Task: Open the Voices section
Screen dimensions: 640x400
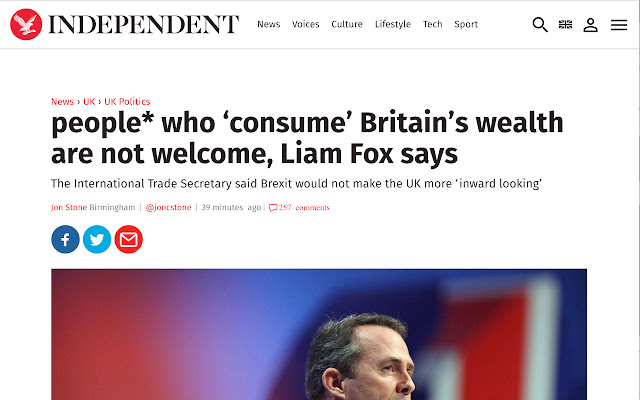Action: [x=306, y=24]
